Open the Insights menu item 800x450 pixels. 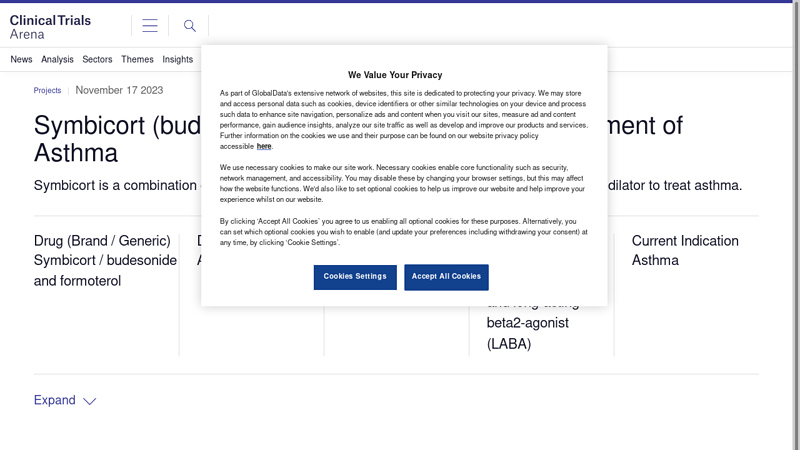(x=178, y=59)
